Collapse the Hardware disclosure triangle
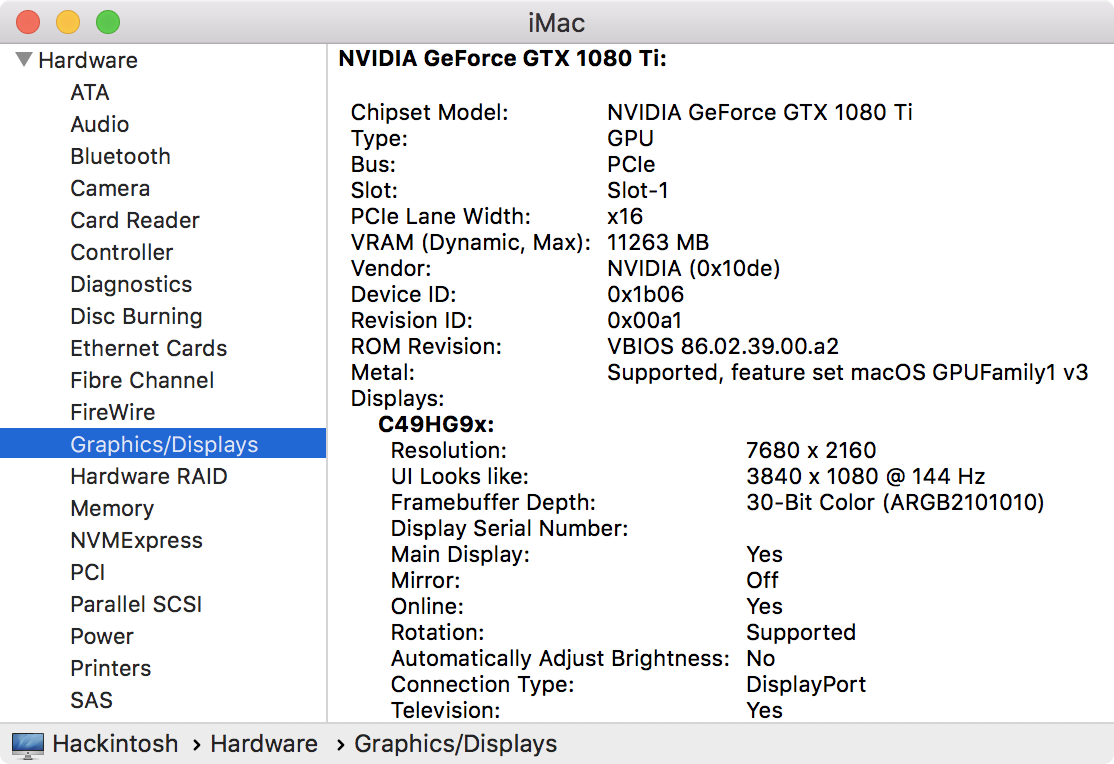Viewport: 1114px width, 764px height. pyautogui.click(x=24, y=60)
